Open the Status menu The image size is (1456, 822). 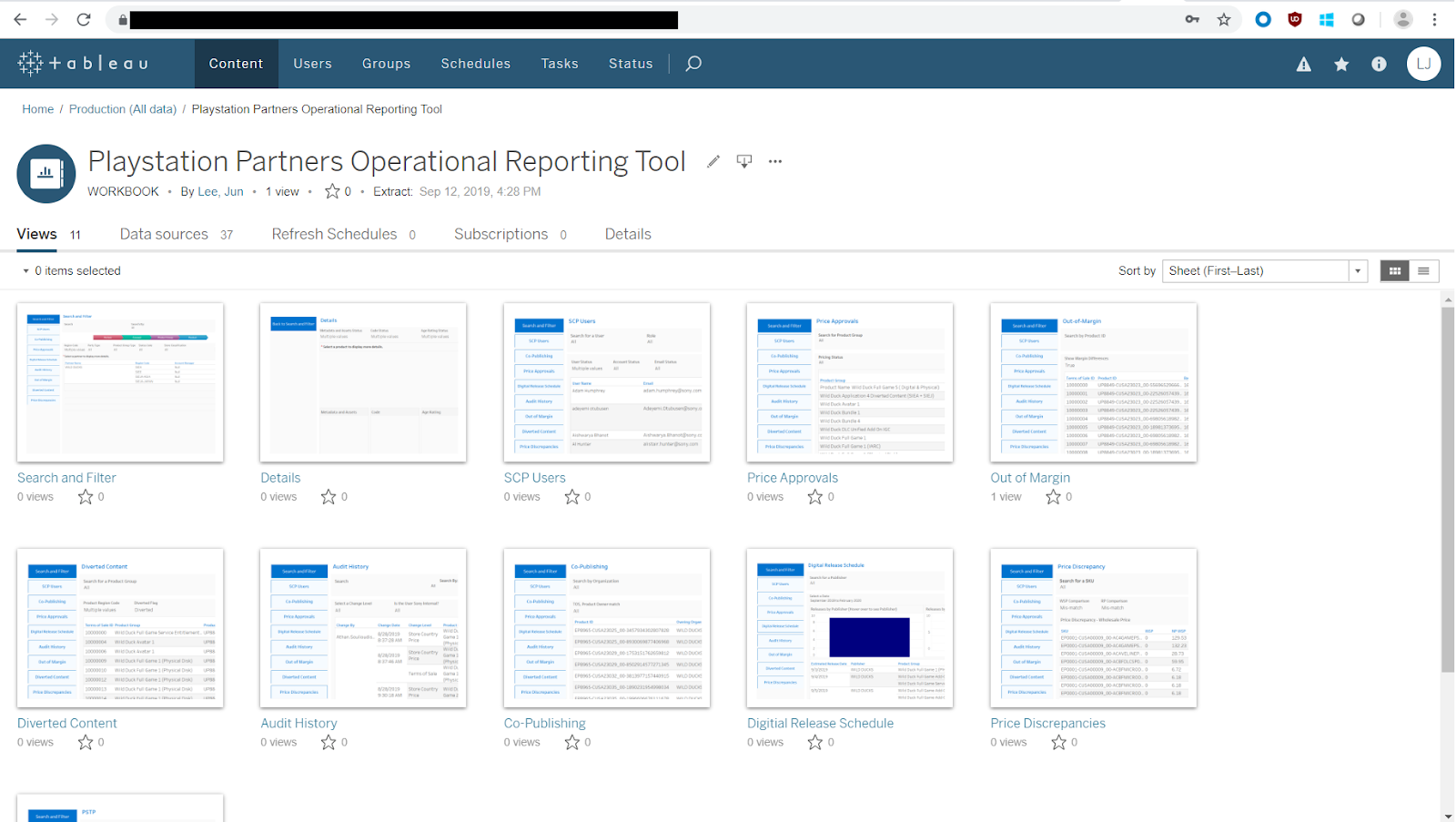click(631, 64)
